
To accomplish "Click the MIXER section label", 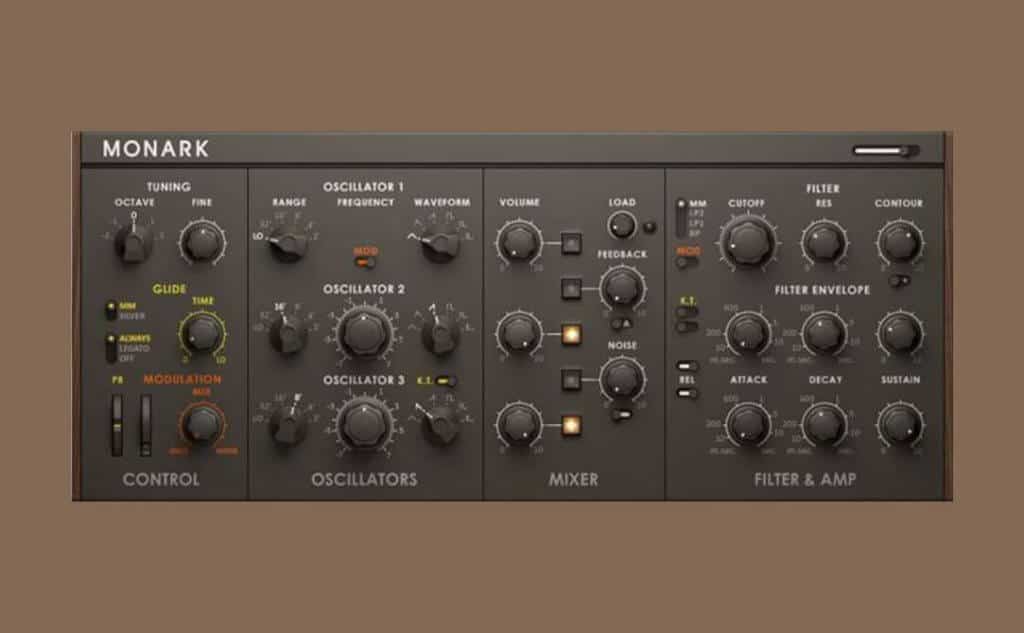I will point(573,479).
